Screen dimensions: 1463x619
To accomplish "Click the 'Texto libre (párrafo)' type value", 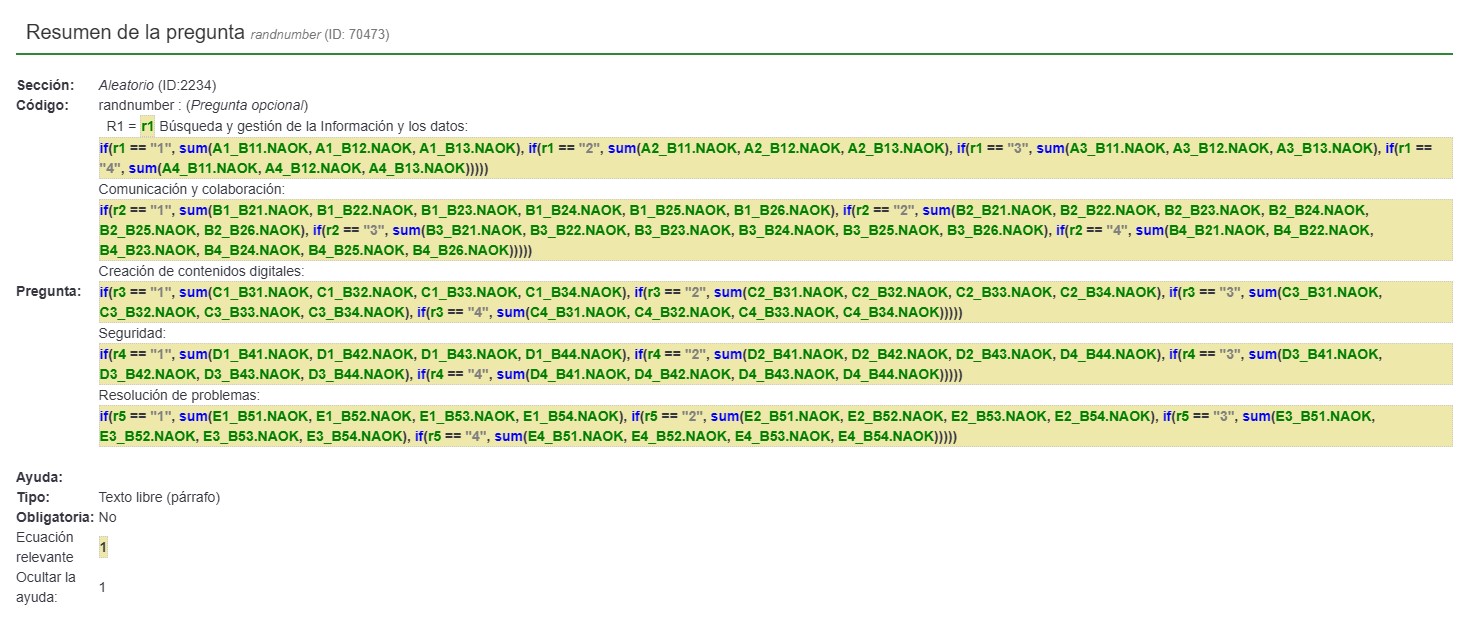I will pyautogui.click(x=159, y=497).
